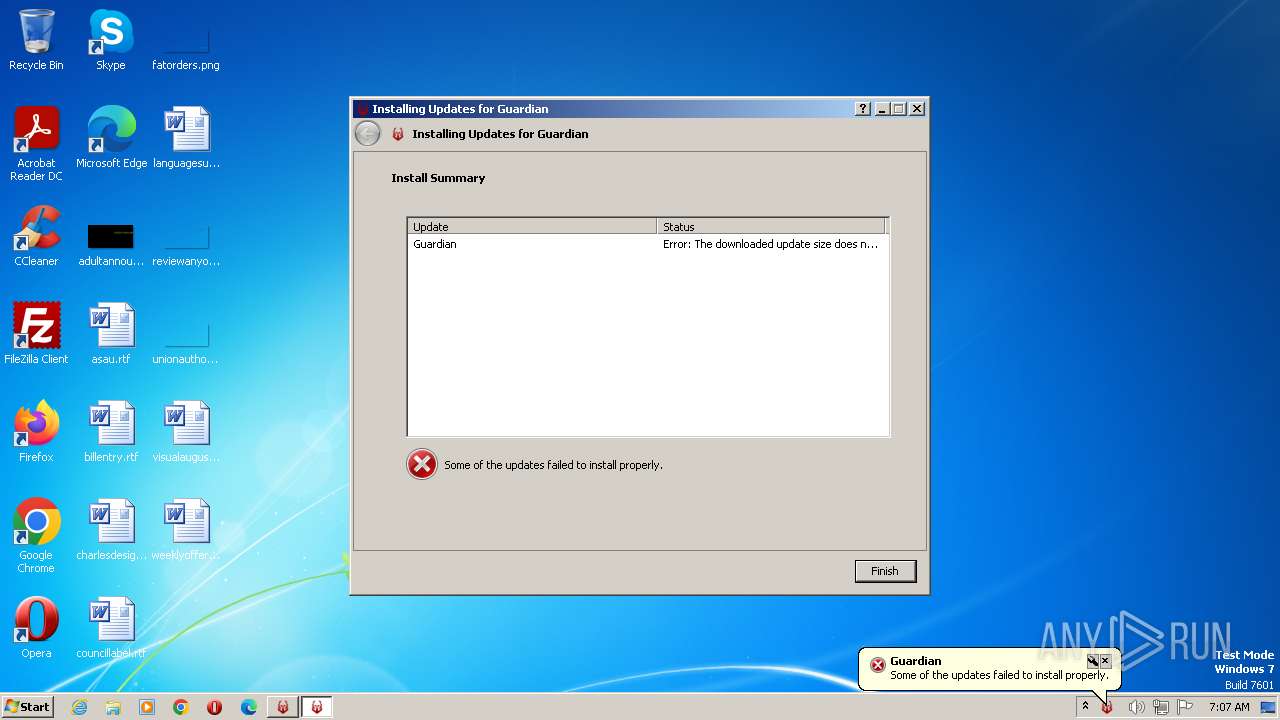Minimize the installer window
Screen dimensions: 1280x720
click(x=882, y=109)
